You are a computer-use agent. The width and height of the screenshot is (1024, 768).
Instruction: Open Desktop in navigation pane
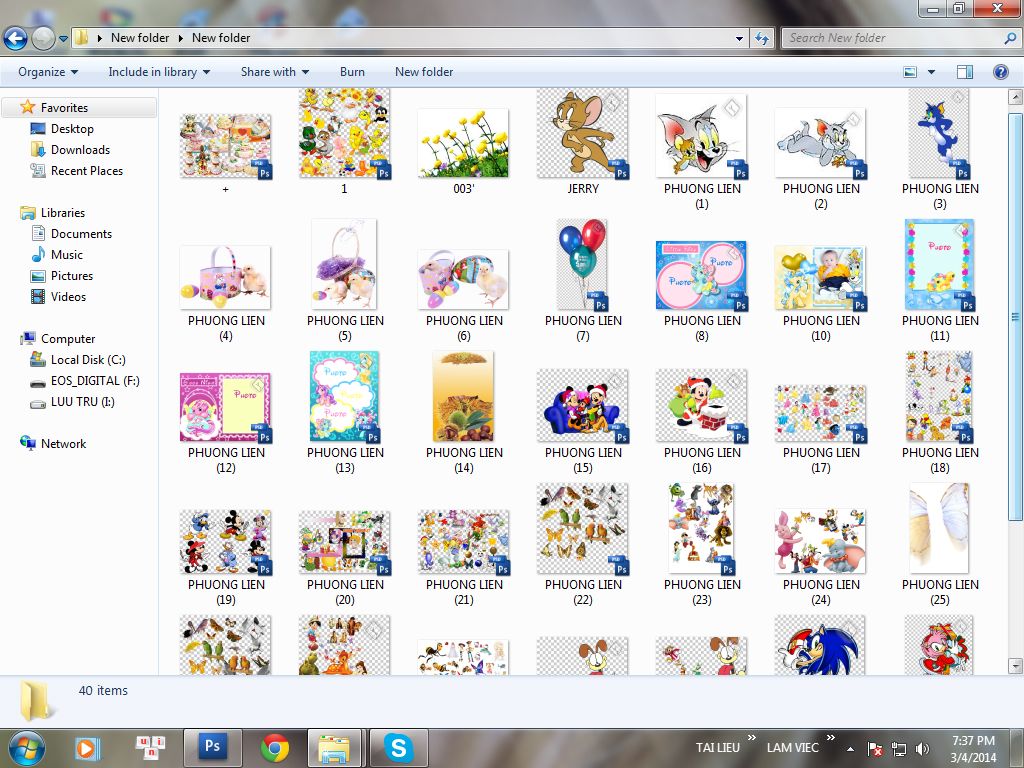[72, 129]
